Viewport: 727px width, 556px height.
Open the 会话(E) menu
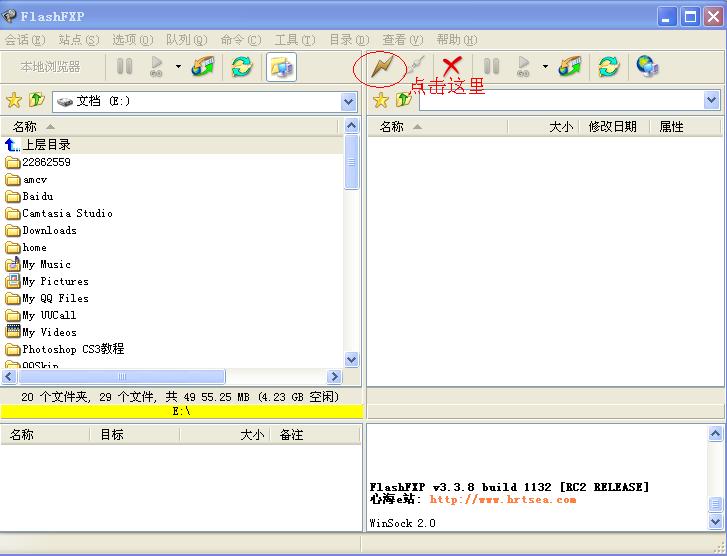(25, 40)
